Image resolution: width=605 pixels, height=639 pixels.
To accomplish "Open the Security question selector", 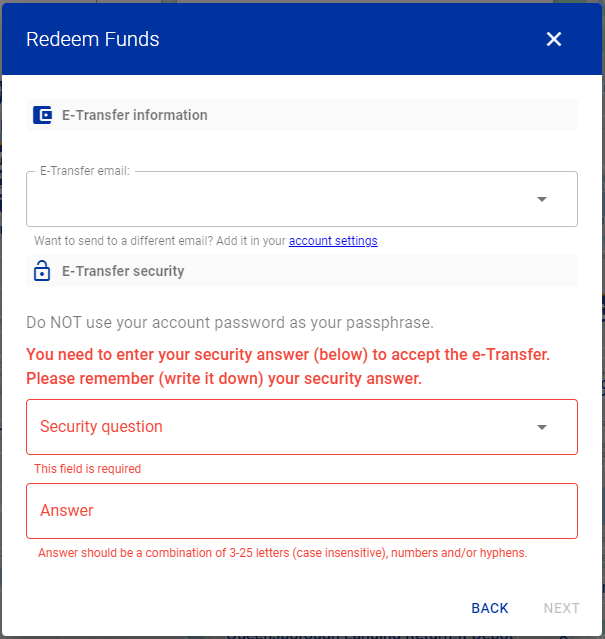I will [x=302, y=427].
